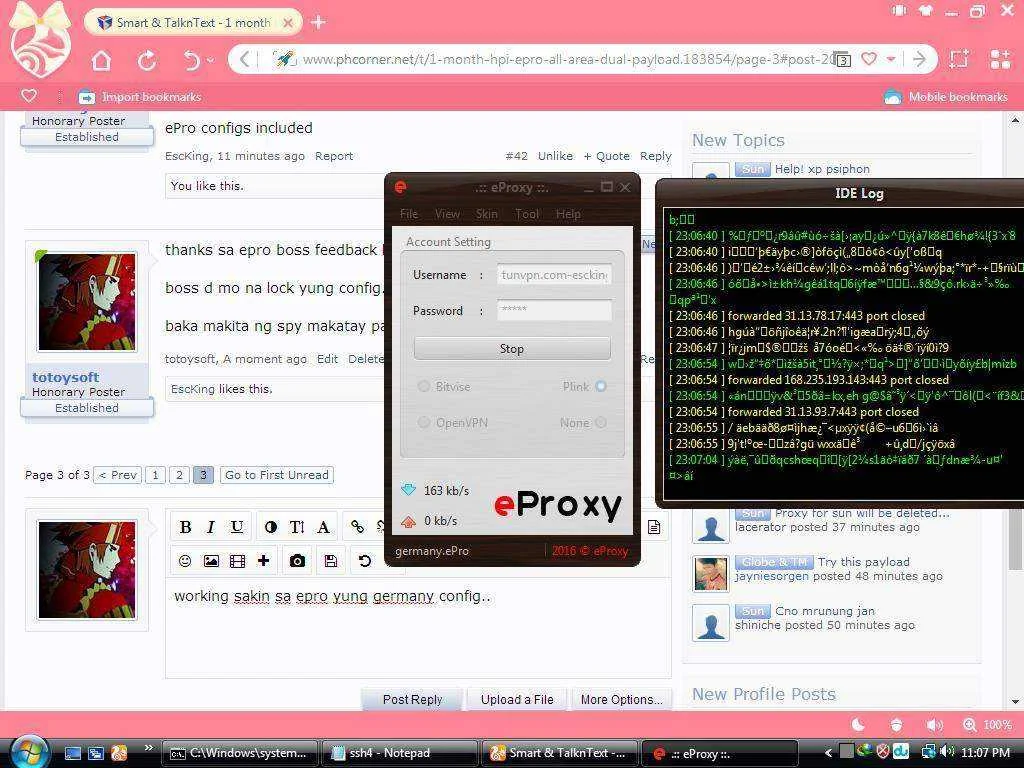Click the eProxy Password field
This screenshot has width=1024, height=768.
click(x=554, y=310)
